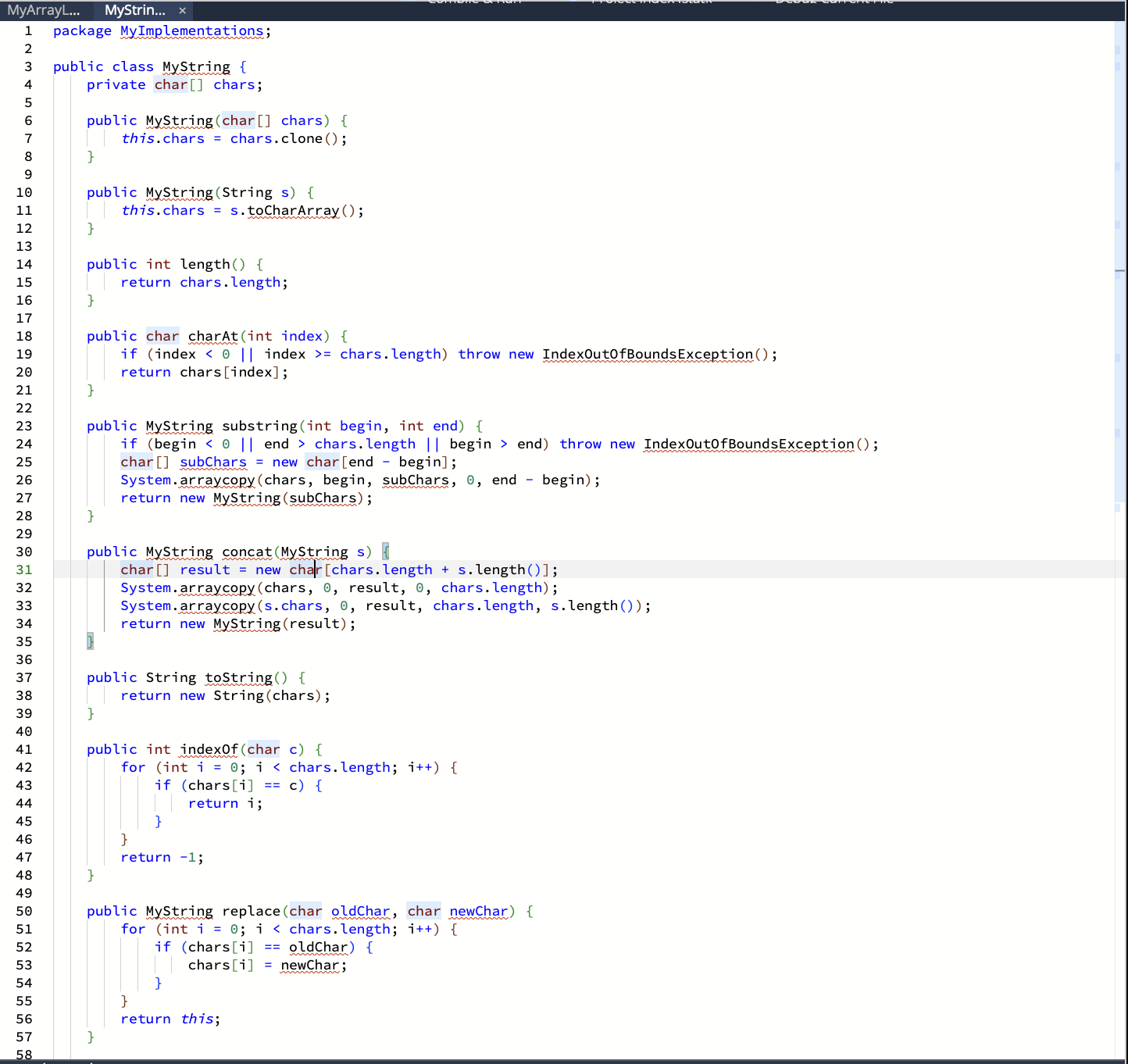Click line number 1 in the gutter
The image size is (1128, 1064).
click(28, 30)
